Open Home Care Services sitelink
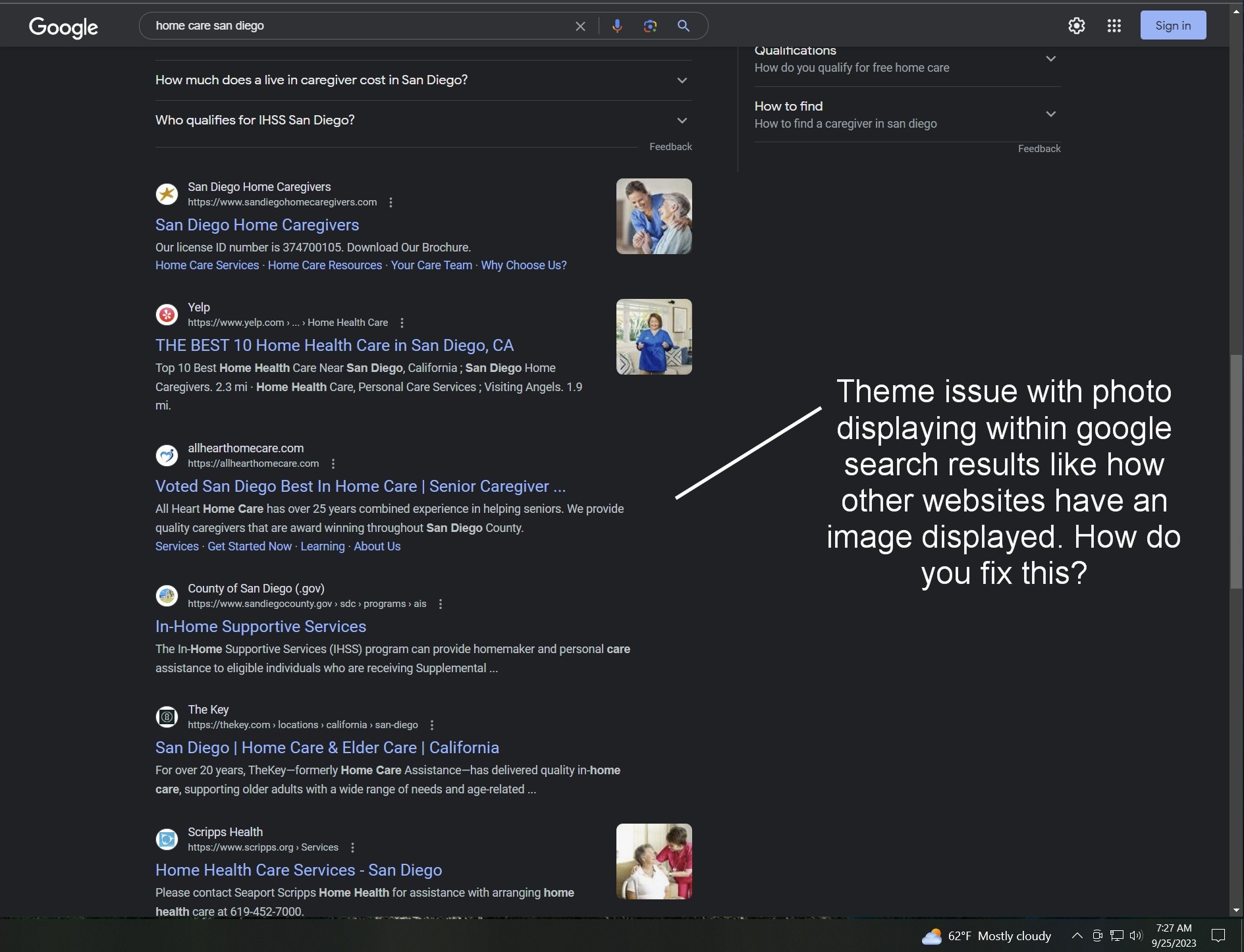Screen dimensions: 1244x952 pyautogui.click(x=207, y=265)
